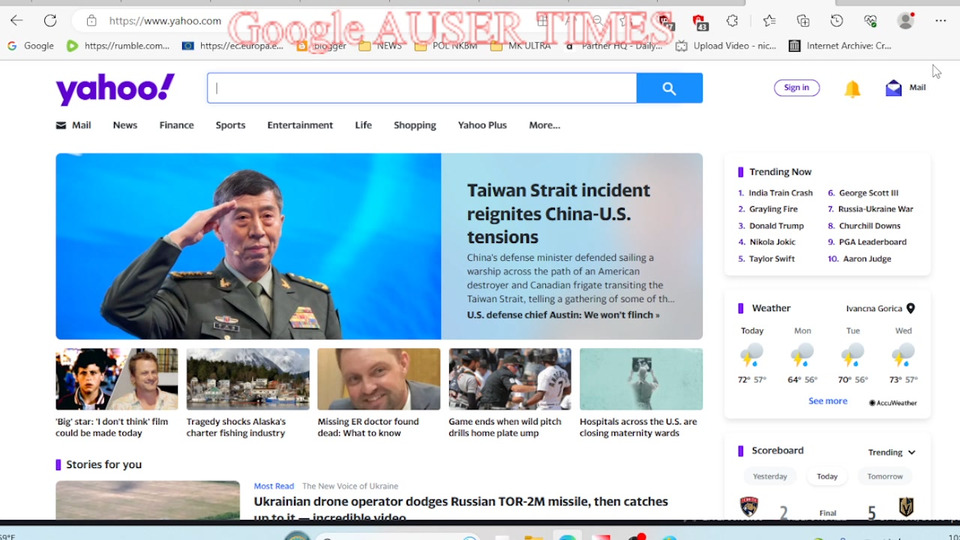Expand the More... navigation menu
Screen dimensions: 960x540
click(x=544, y=125)
